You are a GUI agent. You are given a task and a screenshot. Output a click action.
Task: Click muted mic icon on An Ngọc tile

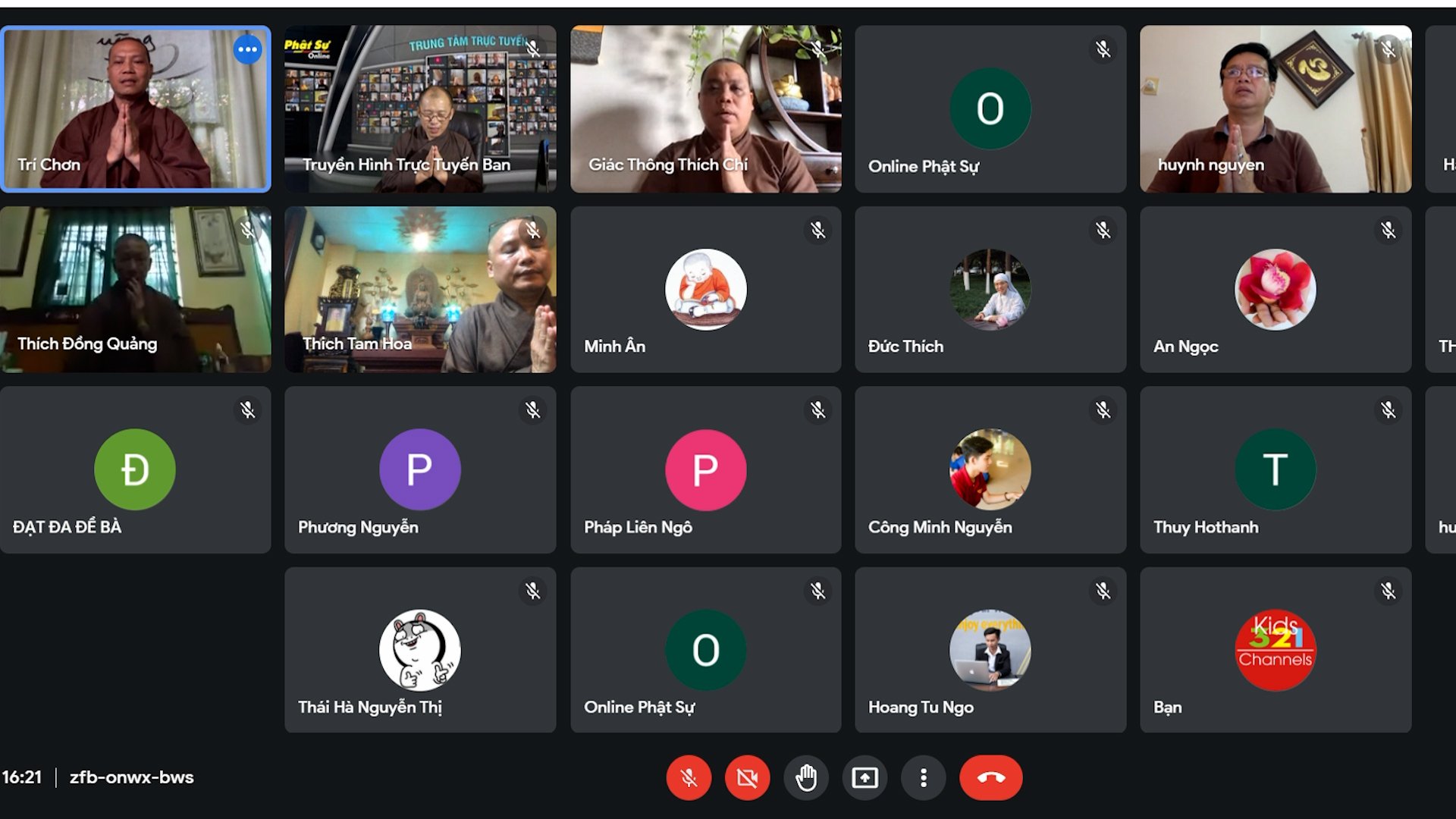tap(1388, 230)
